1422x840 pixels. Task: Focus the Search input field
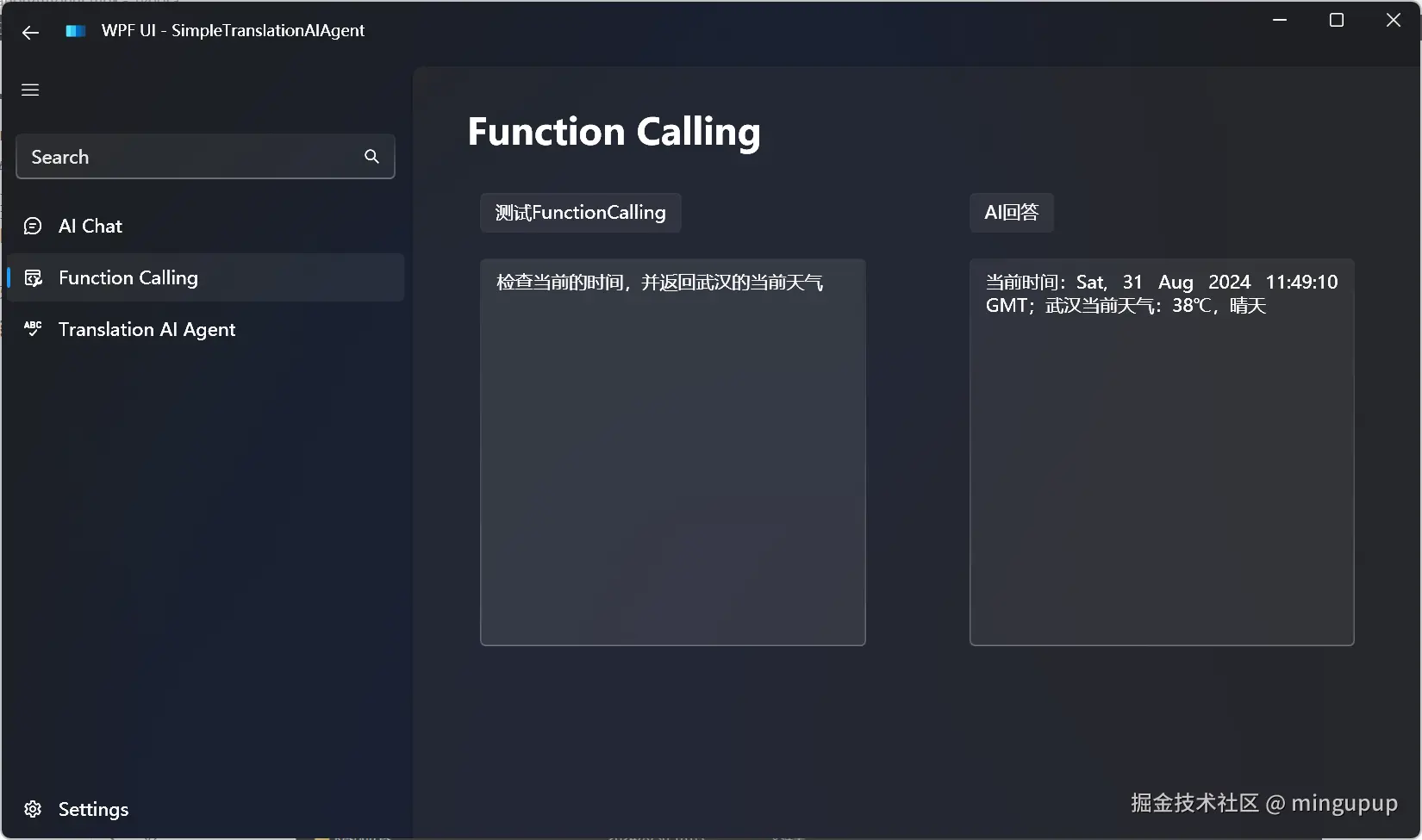(x=205, y=156)
